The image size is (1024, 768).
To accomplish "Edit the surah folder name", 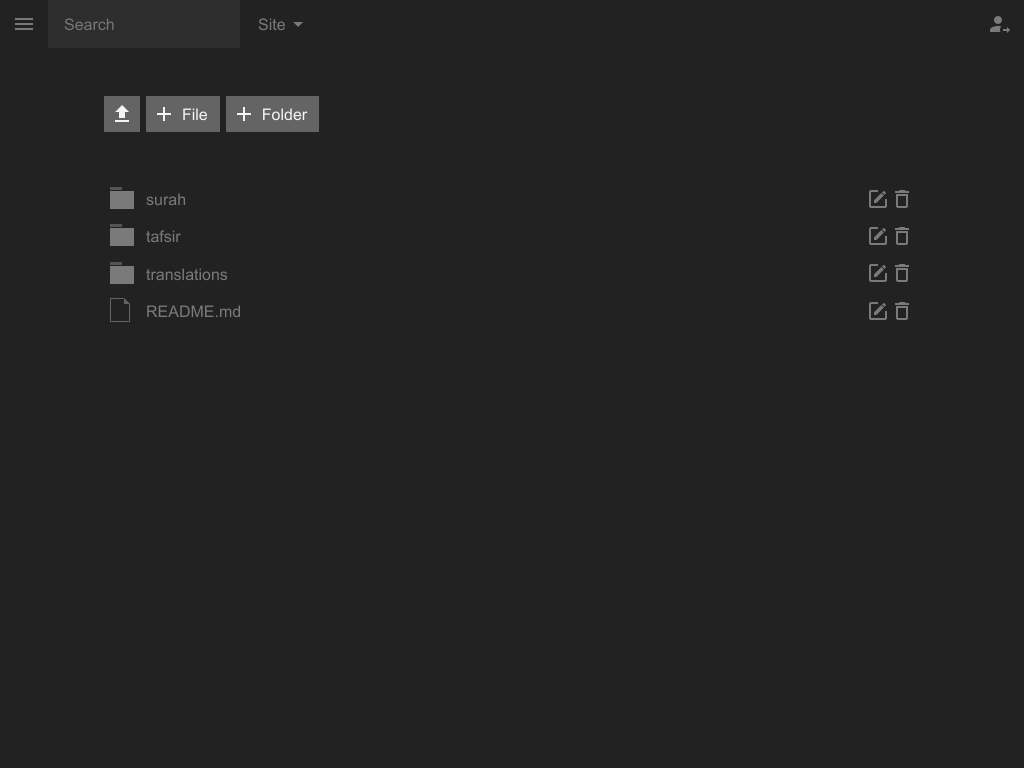I will tap(877, 199).
